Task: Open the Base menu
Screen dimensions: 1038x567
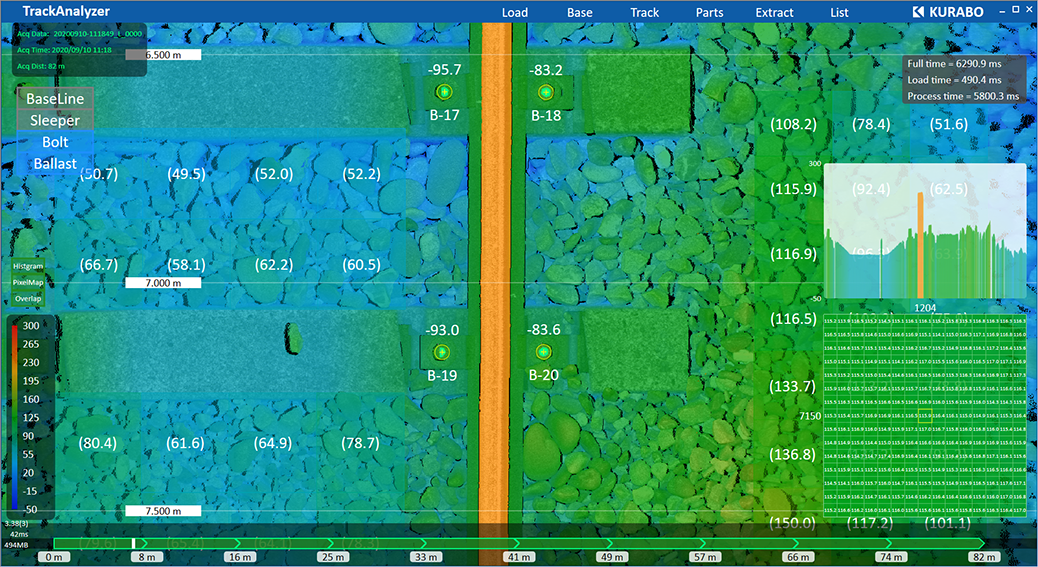Action: (579, 12)
